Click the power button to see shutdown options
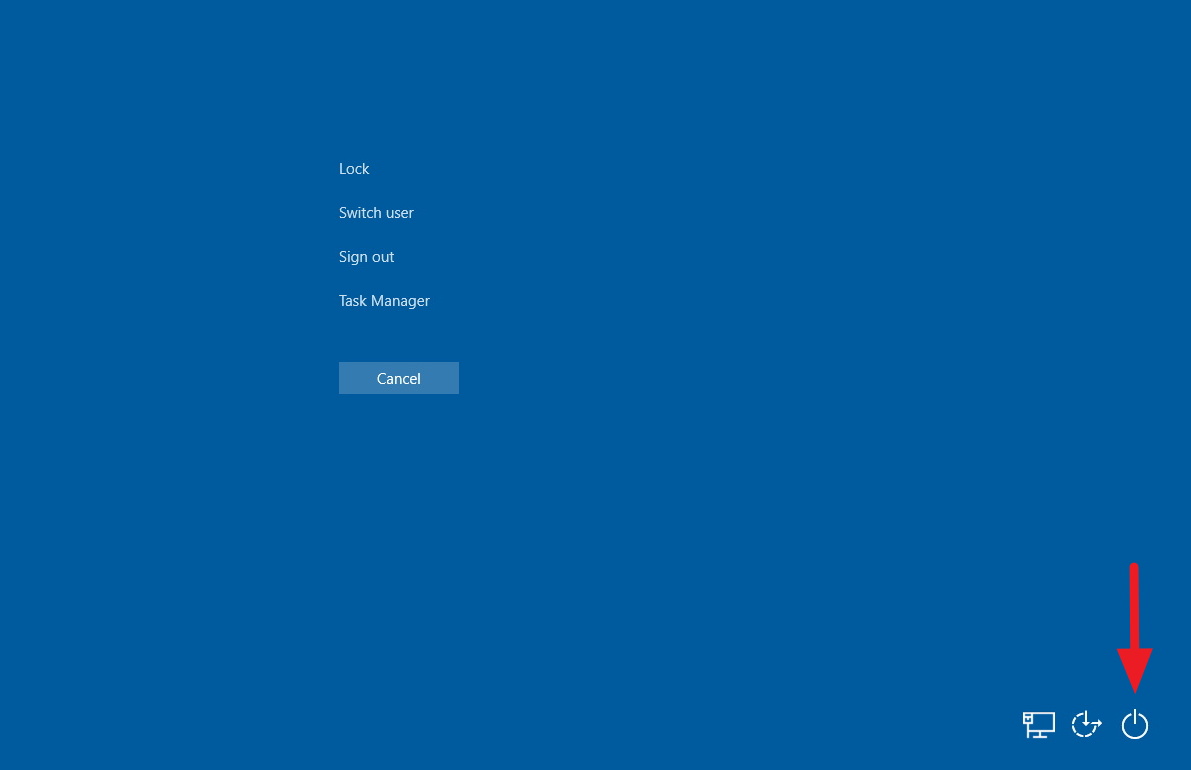Image resolution: width=1191 pixels, height=770 pixels. pos(1135,724)
